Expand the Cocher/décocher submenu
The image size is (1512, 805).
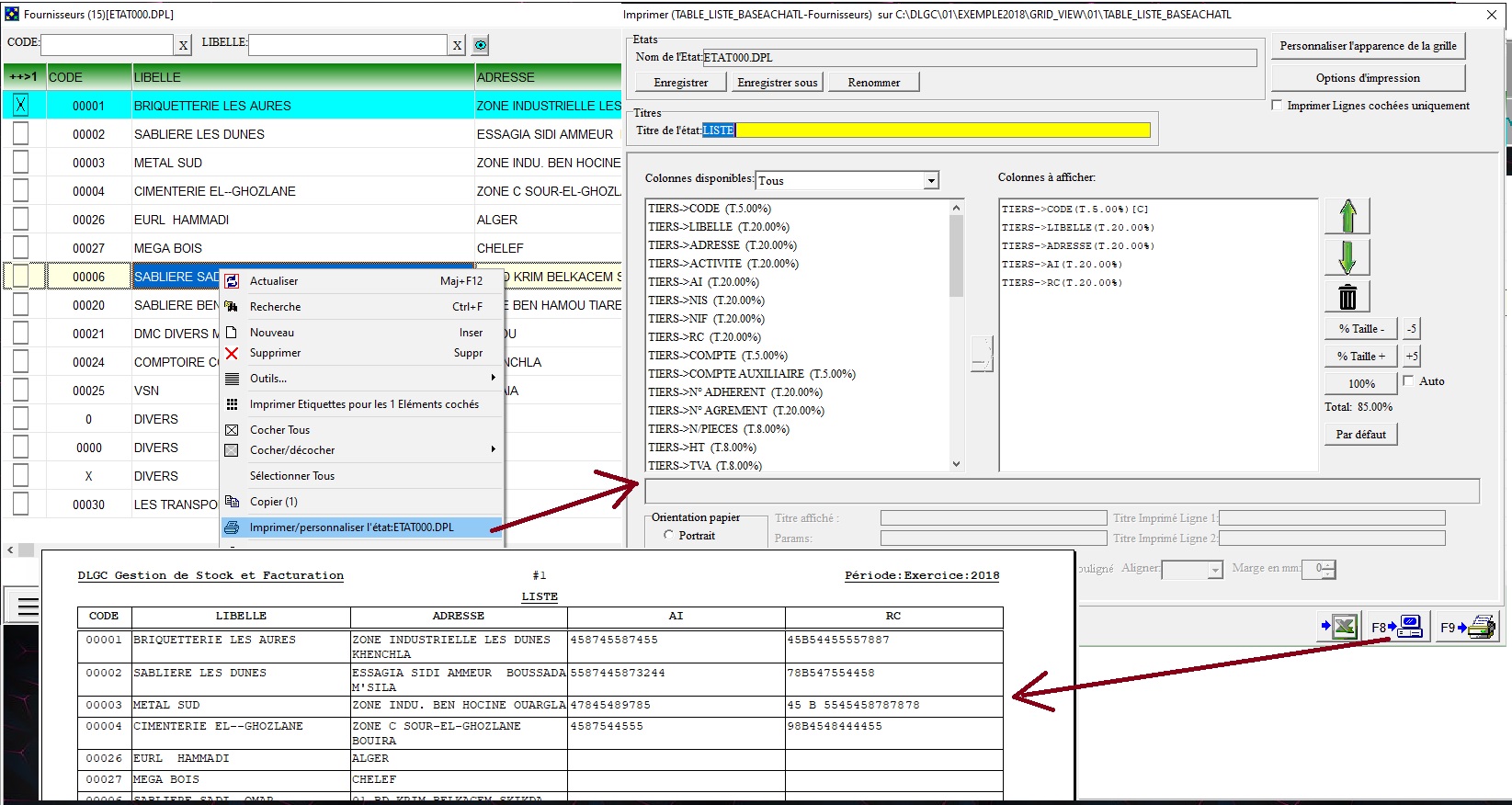point(494,449)
